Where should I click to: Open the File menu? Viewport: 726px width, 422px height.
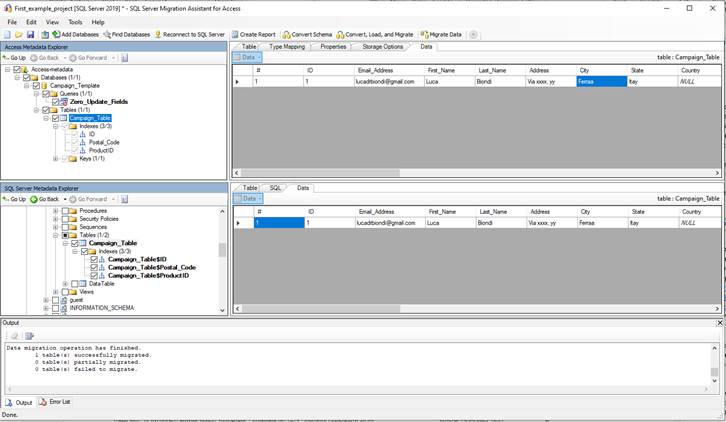tap(12, 22)
